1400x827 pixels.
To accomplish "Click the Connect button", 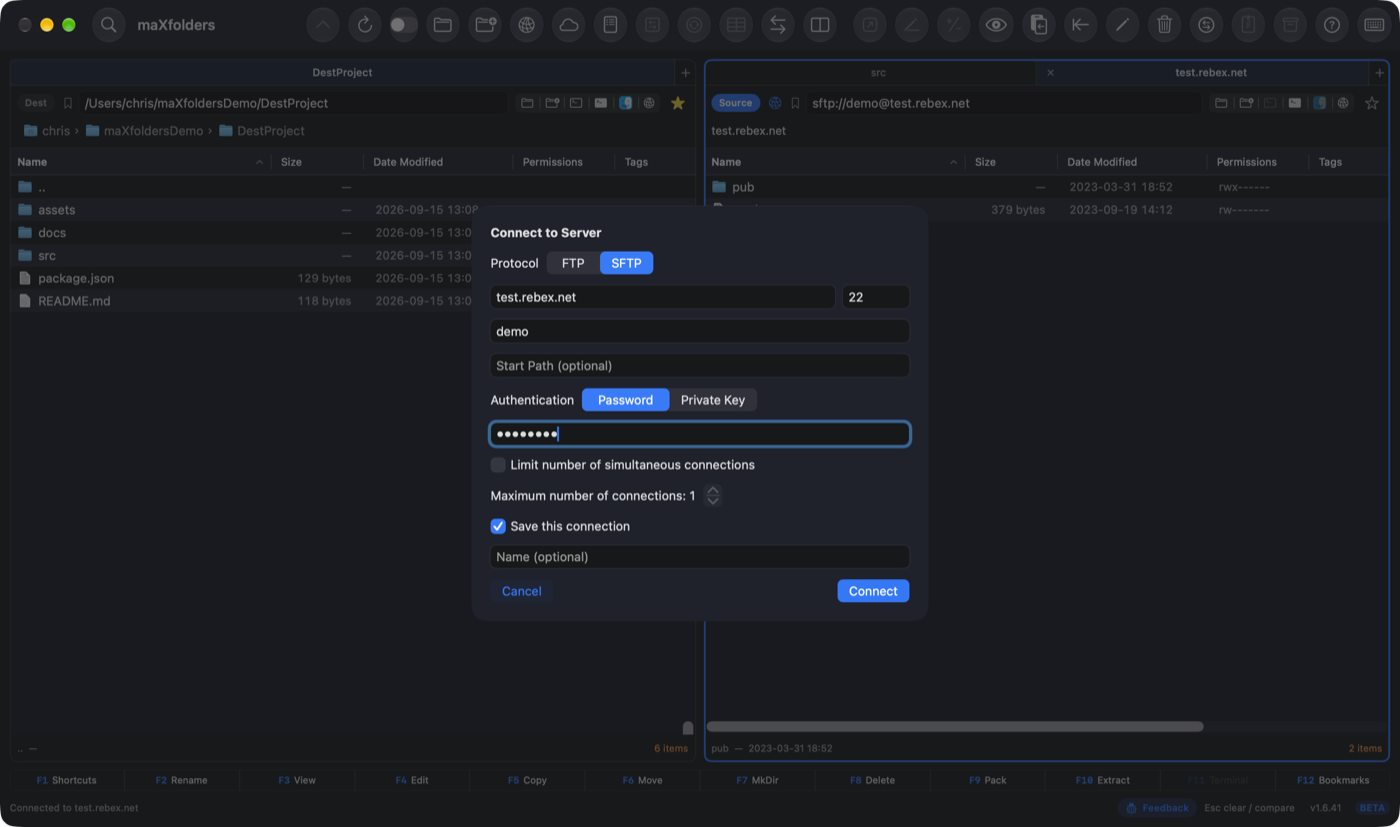I will click(x=873, y=591).
